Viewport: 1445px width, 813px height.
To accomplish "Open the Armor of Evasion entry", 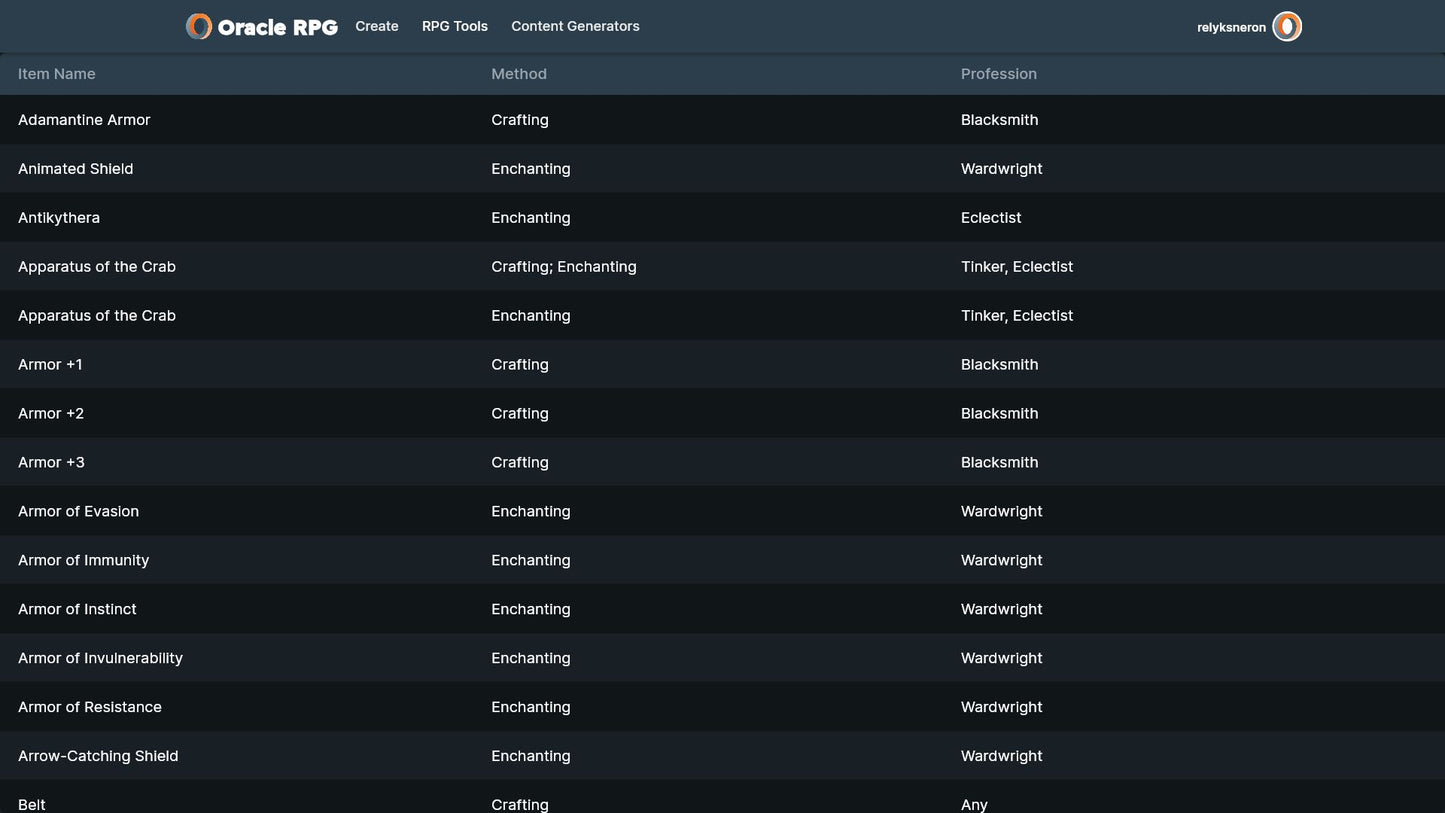I will pyautogui.click(x=78, y=512).
